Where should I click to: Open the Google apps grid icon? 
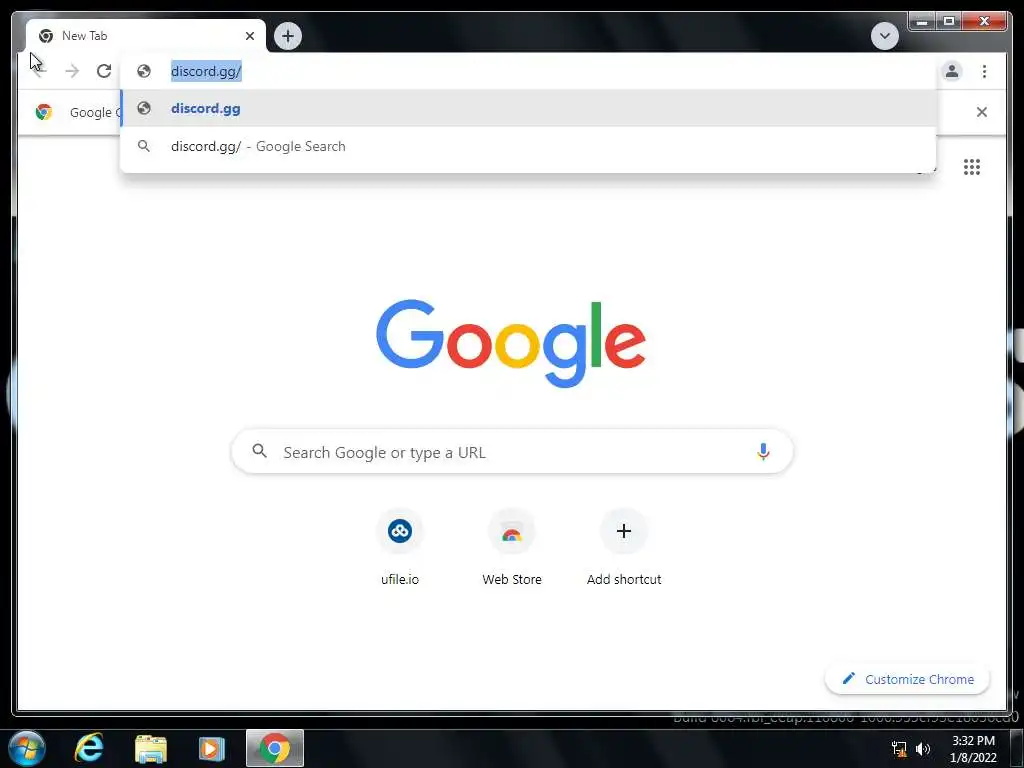(971, 167)
